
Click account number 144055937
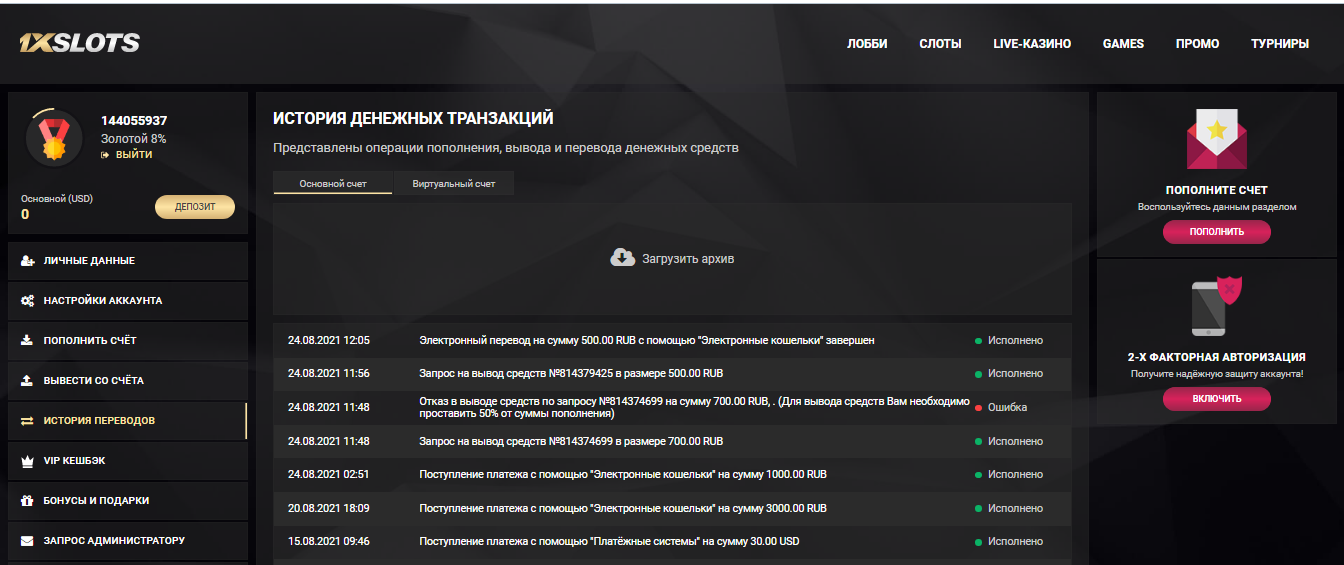click(134, 121)
